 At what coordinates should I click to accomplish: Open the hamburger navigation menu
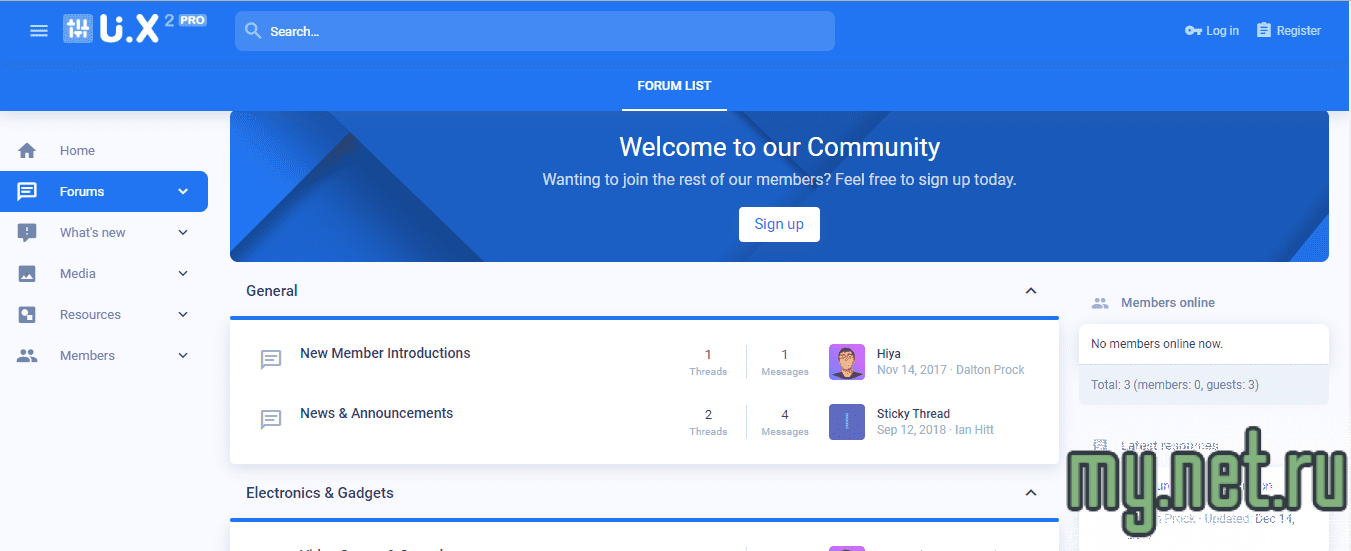pos(39,31)
